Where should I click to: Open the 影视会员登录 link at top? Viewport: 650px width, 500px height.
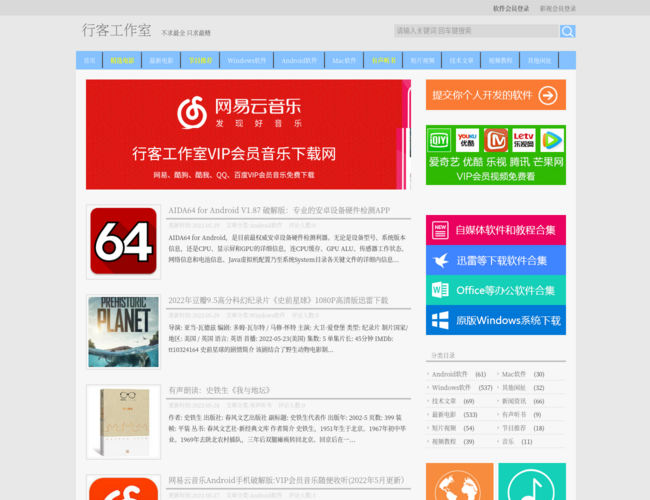tap(558, 8)
